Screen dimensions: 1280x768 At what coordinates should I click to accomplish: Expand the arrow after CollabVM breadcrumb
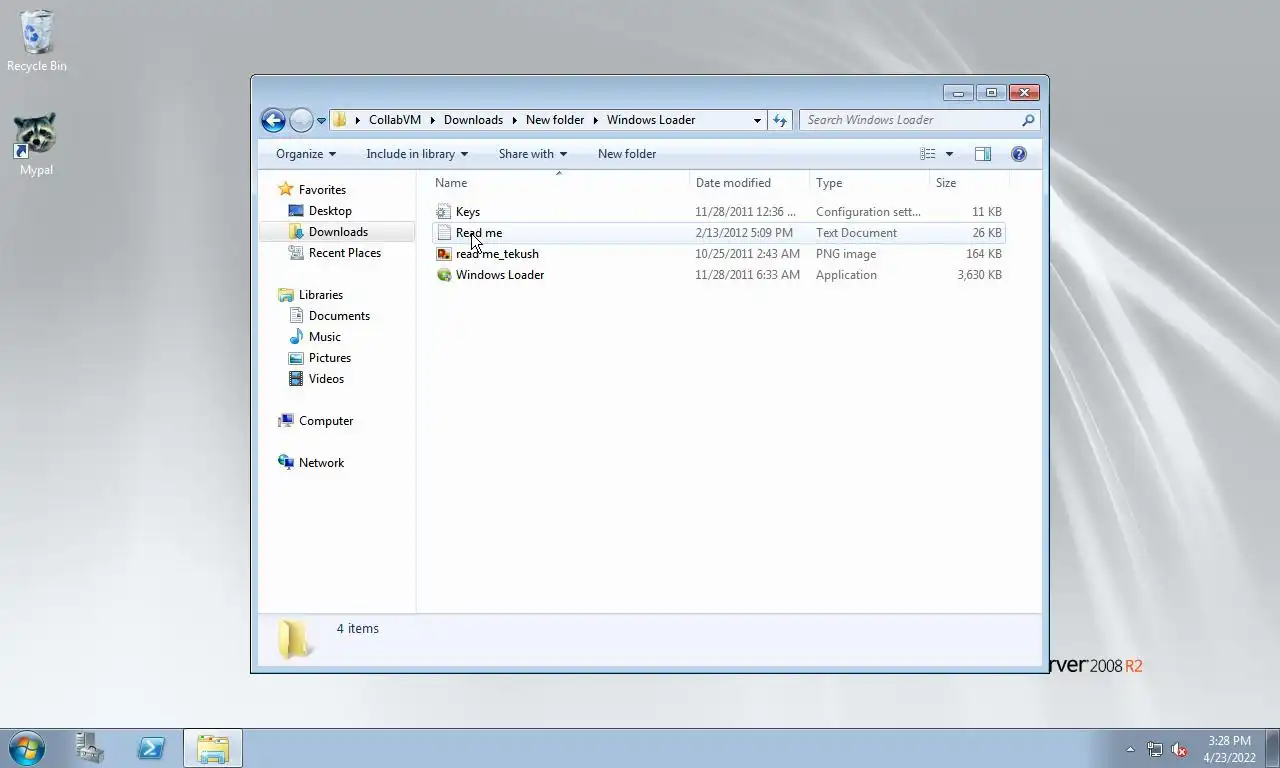click(433, 120)
